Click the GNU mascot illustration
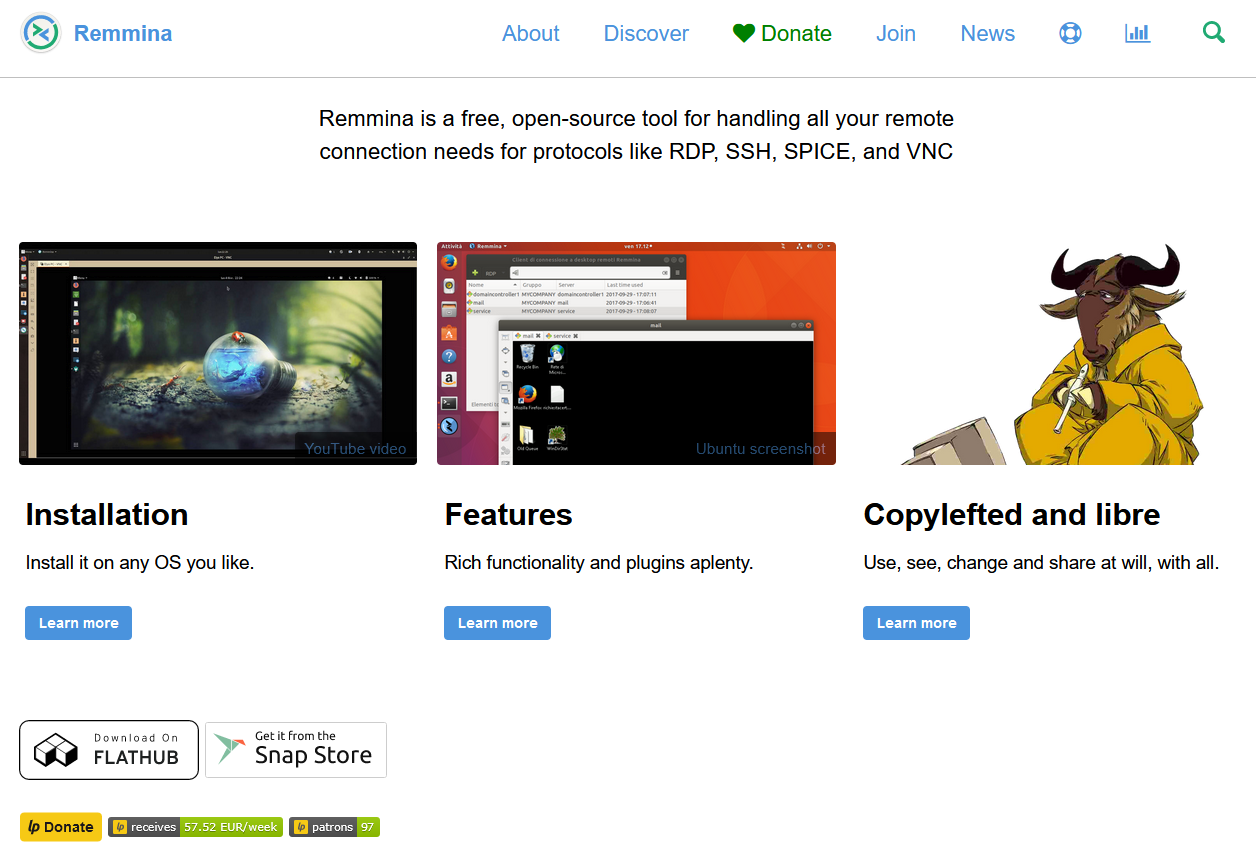Image resolution: width=1256 pixels, height=860 pixels. pos(1050,353)
